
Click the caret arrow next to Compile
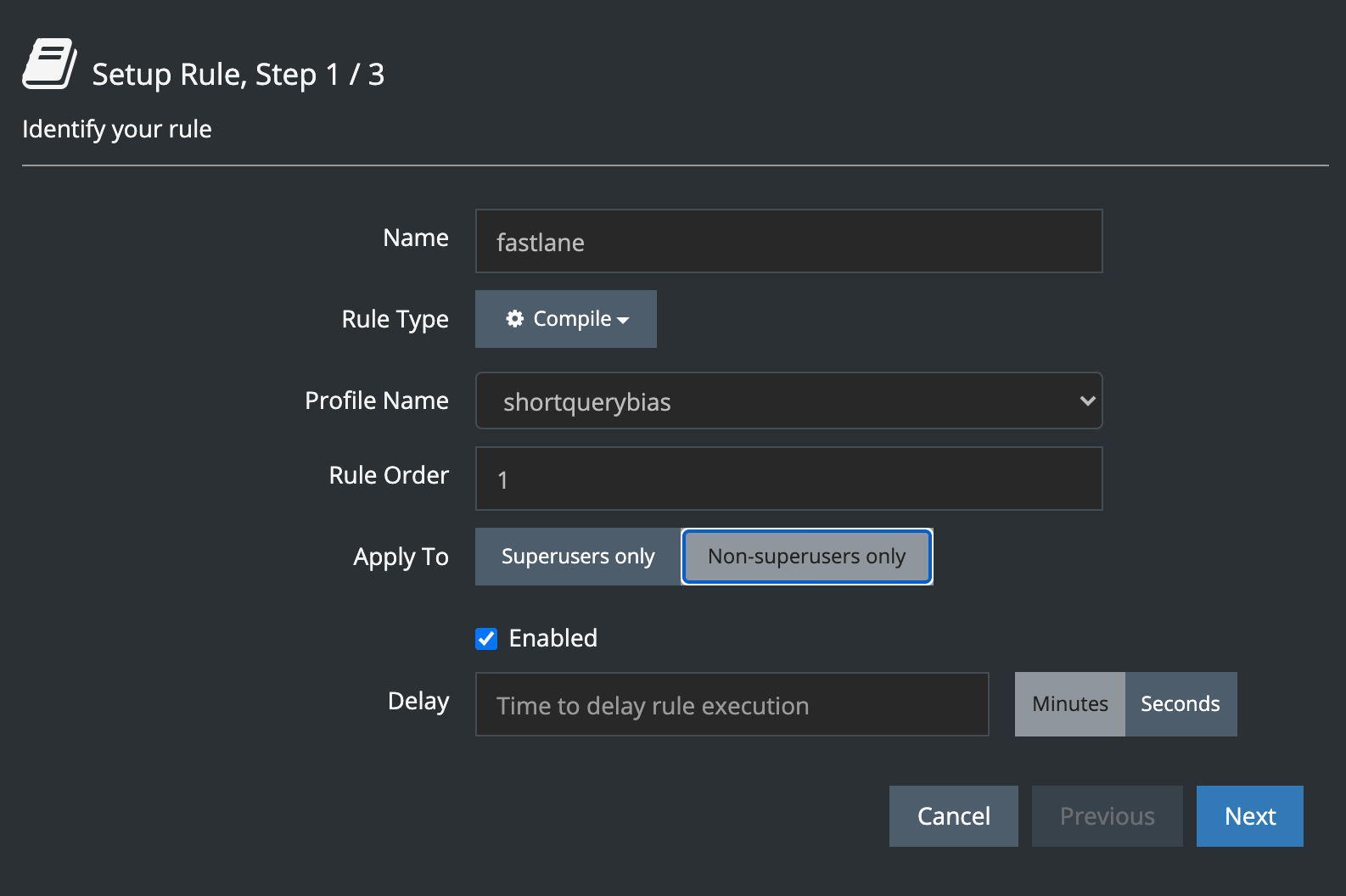pos(624,321)
